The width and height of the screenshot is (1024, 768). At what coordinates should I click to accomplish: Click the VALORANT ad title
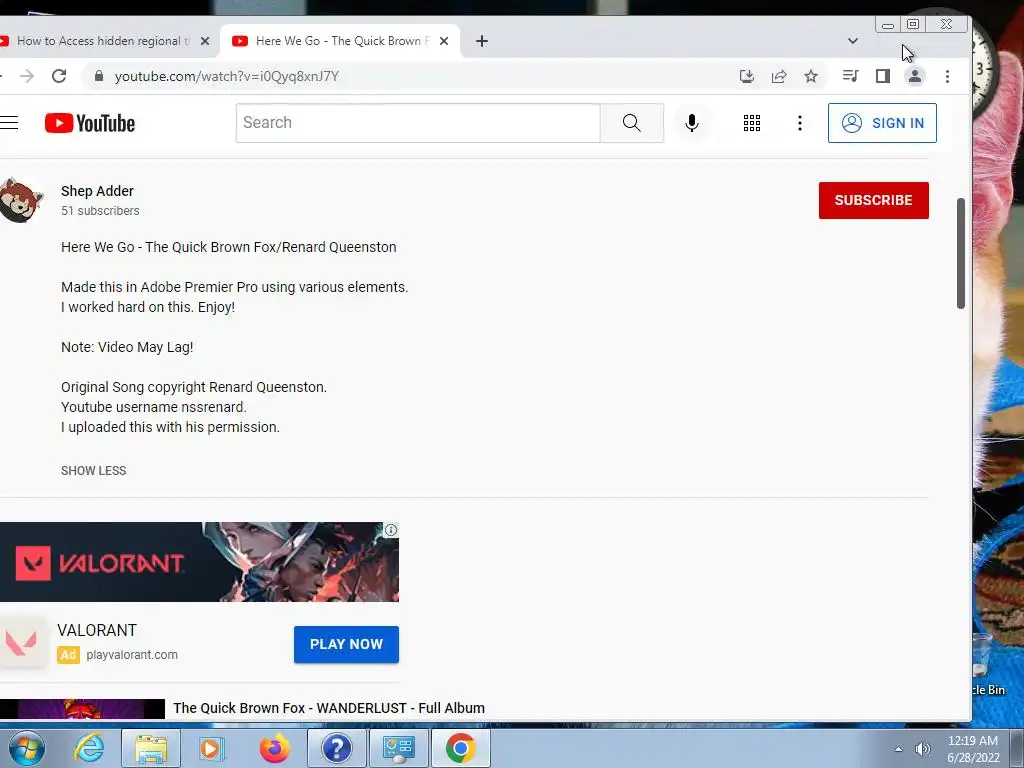[x=97, y=630]
